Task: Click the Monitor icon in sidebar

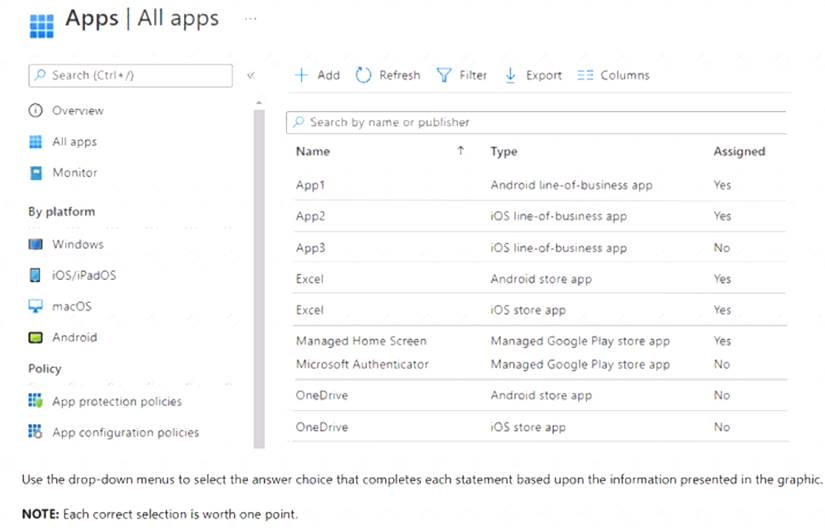Action: click(36, 173)
